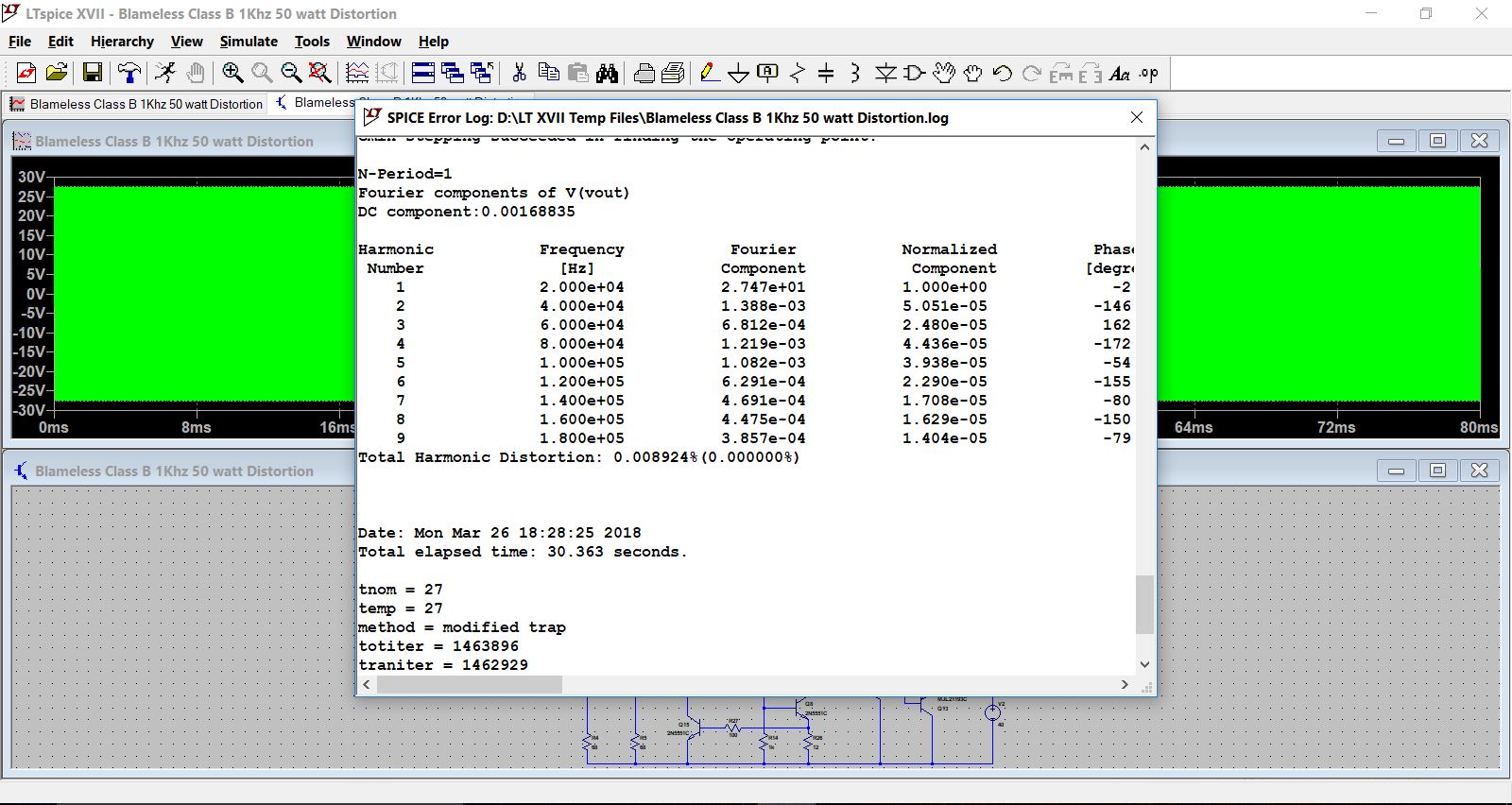The height and width of the screenshot is (805, 1512).
Task: Select the Drag closed-hand tool
Action: click(972, 73)
